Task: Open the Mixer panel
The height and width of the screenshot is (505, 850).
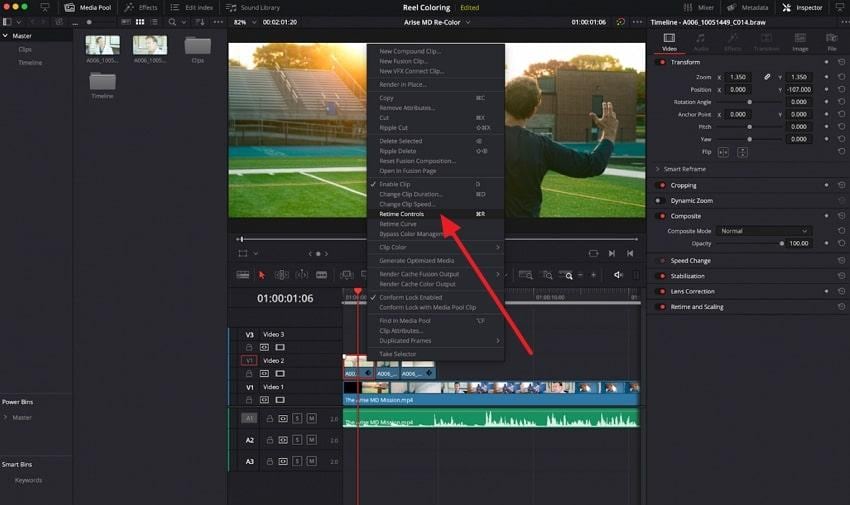Action: coord(699,8)
